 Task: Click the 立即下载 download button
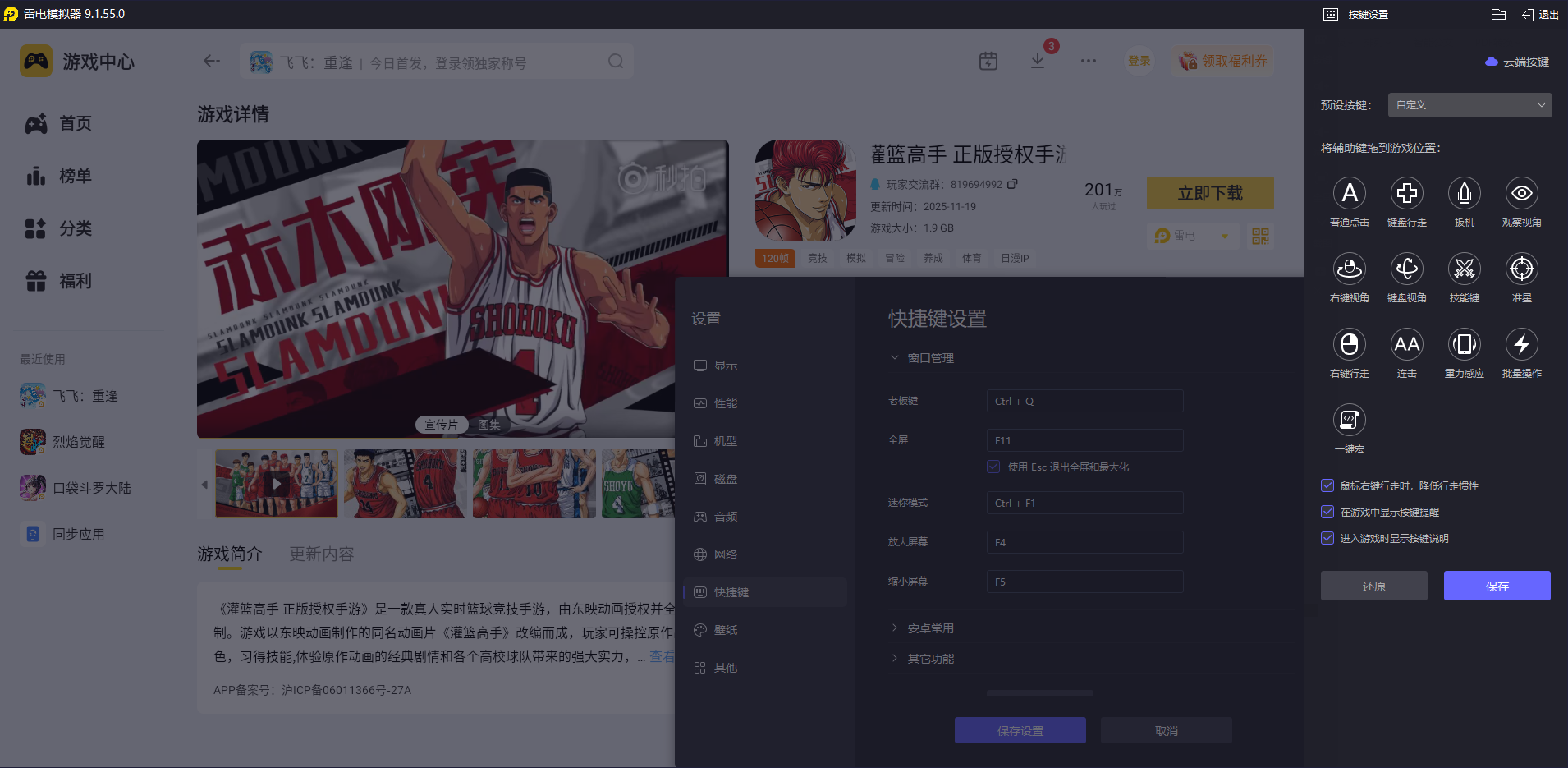point(1209,192)
